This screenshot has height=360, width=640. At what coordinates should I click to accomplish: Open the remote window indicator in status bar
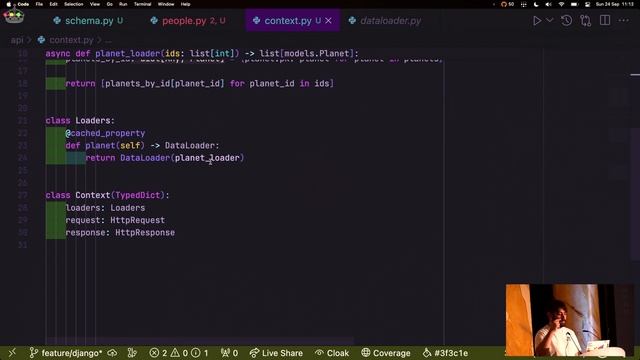point(12,353)
